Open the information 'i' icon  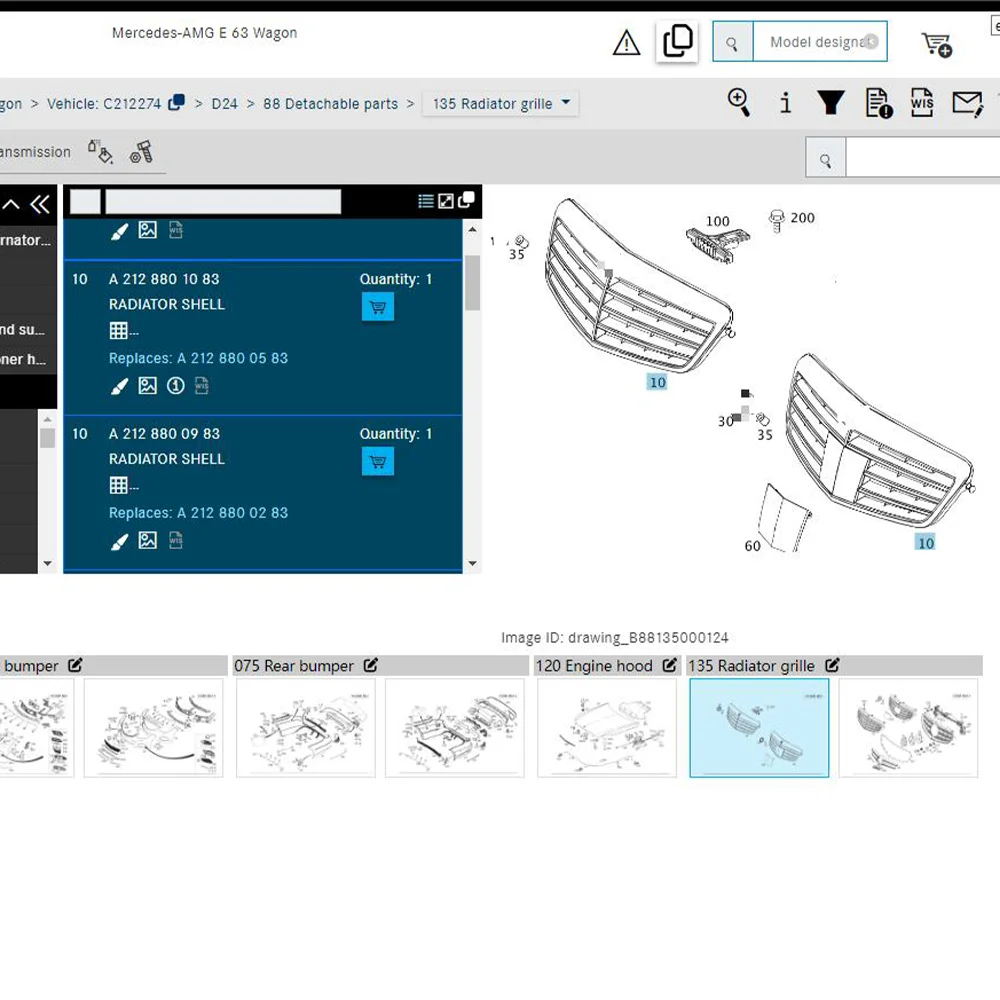point(786,103)
